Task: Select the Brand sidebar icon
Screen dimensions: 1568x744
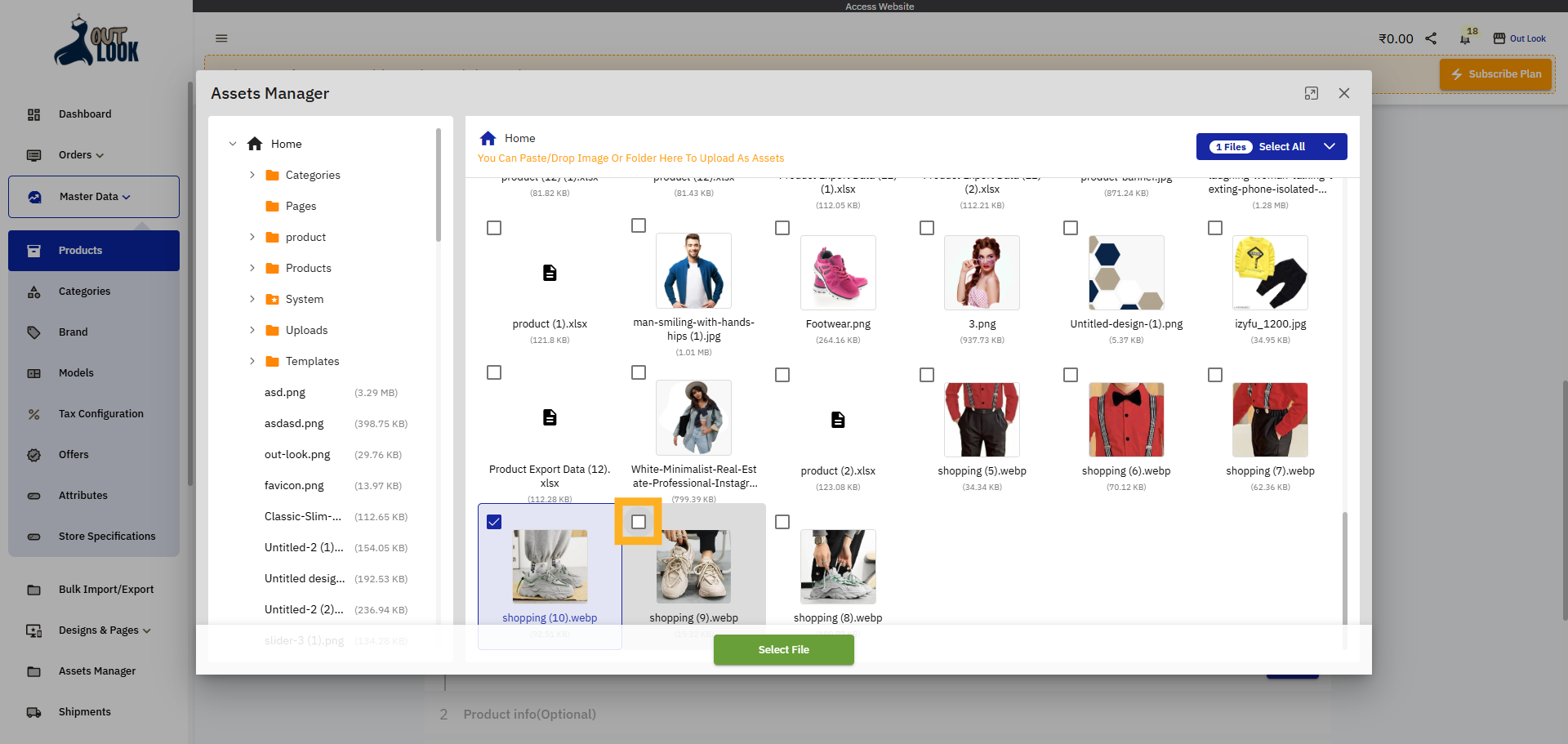Action: click(x=33, y=332)
